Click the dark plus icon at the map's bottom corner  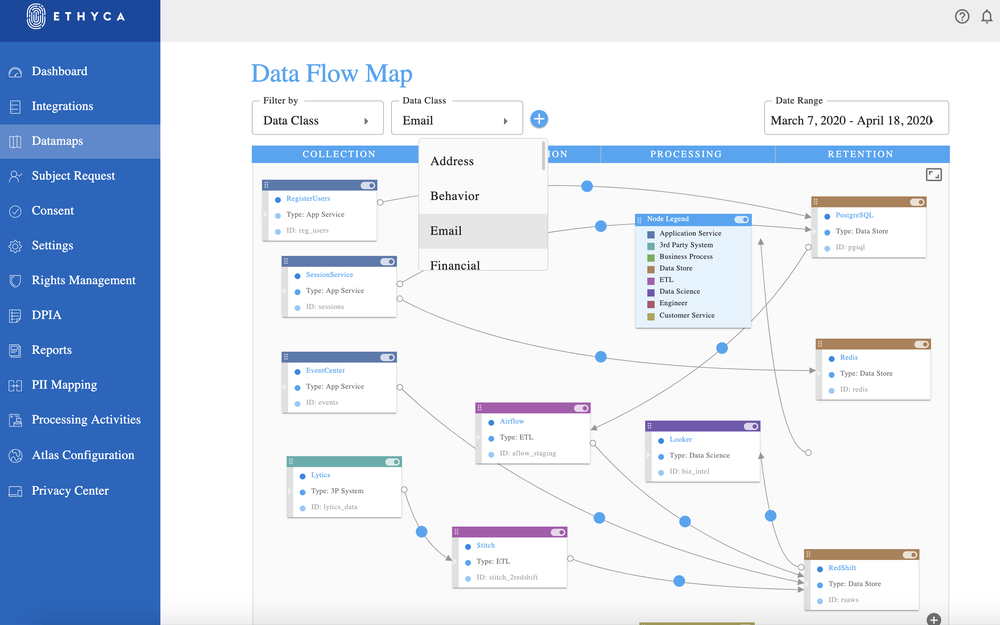pyautogui.click(x=934, y=619)
